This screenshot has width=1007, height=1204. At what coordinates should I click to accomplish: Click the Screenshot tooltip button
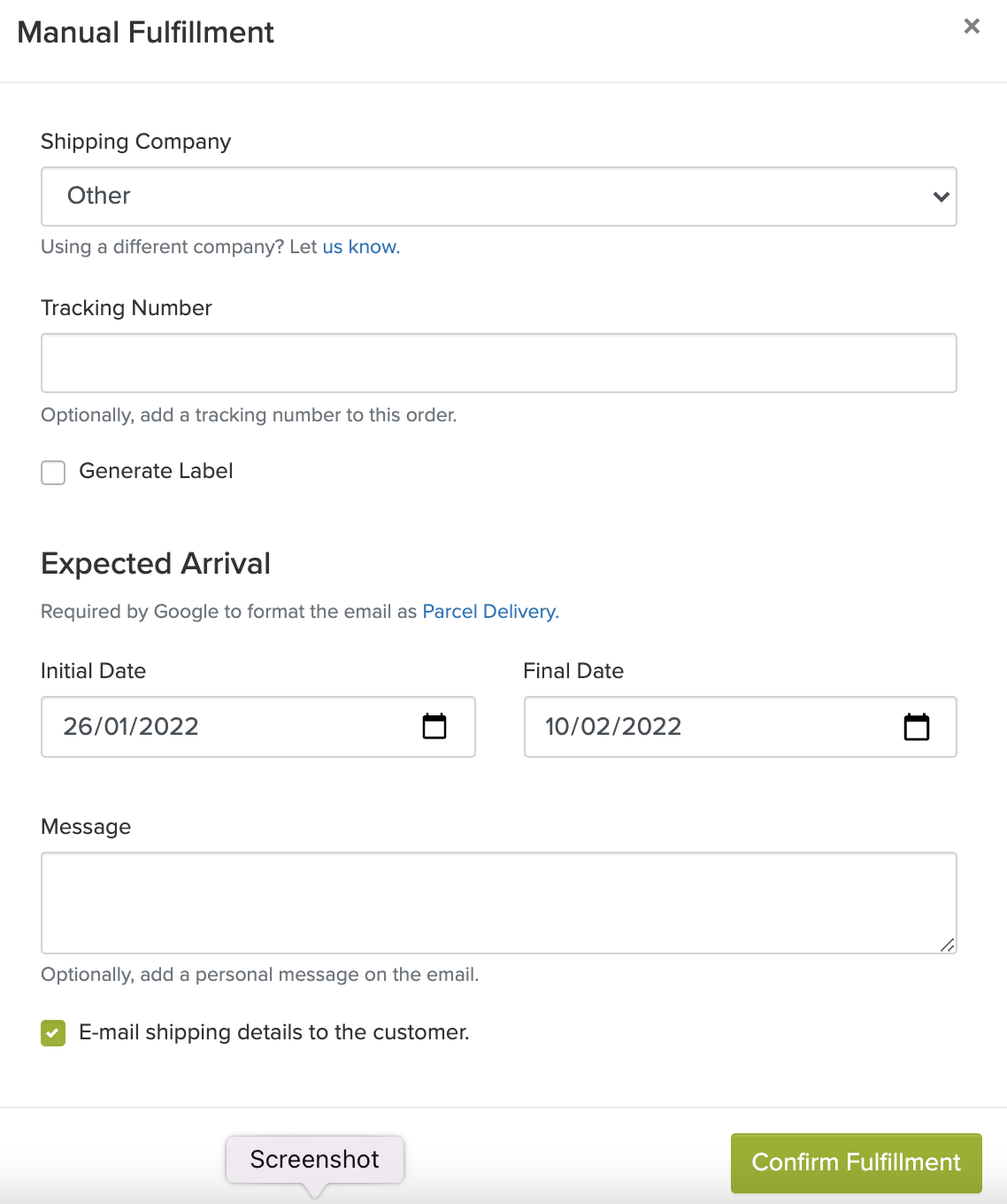point(315,1160)
